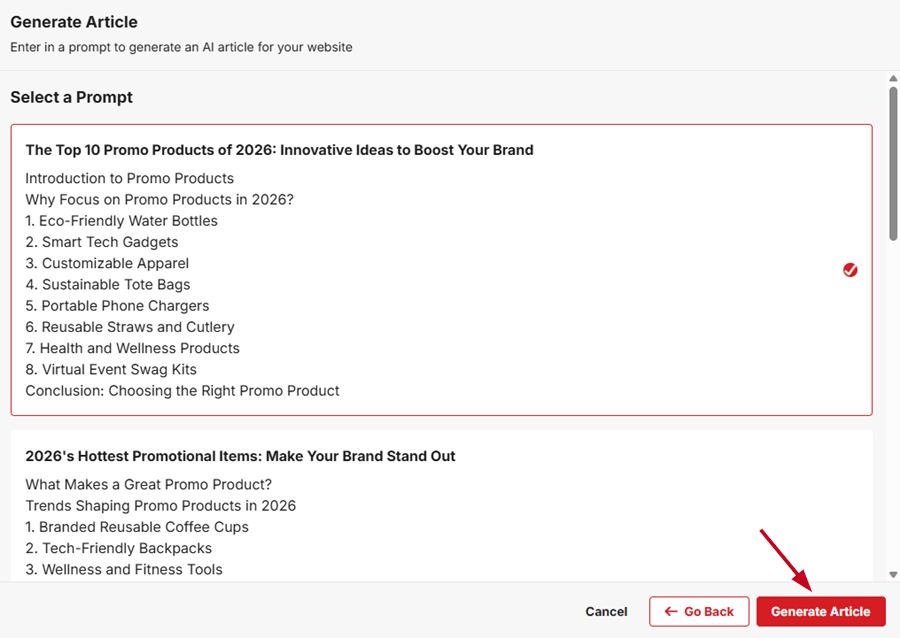Image resolution: width=900 pixels, height=638 pixels.
Task: Click the scrollbar down arrow
Action: (893, 575)
